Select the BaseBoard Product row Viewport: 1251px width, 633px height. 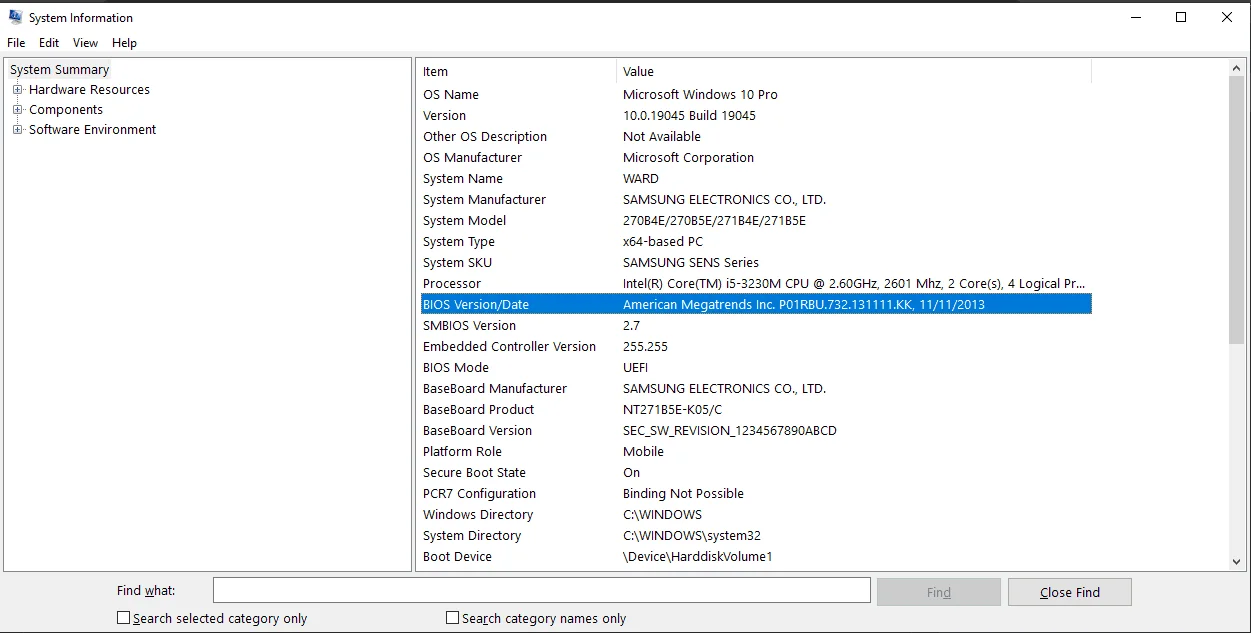point(756,409)
